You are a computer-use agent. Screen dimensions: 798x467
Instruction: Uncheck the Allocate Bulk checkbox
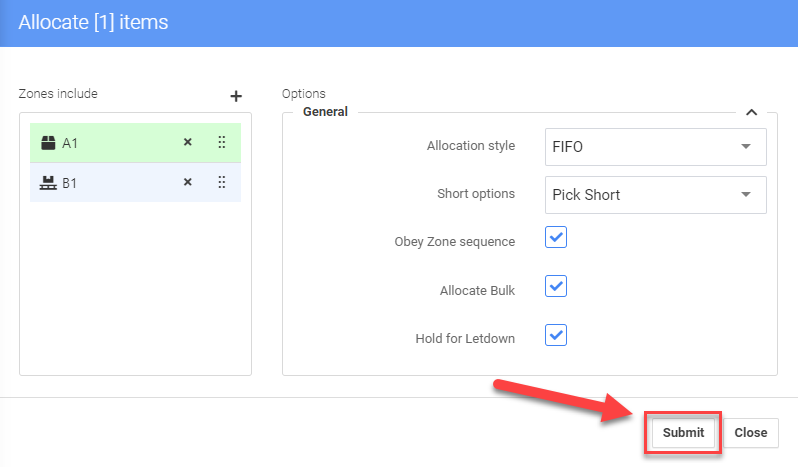click(556, 286)
